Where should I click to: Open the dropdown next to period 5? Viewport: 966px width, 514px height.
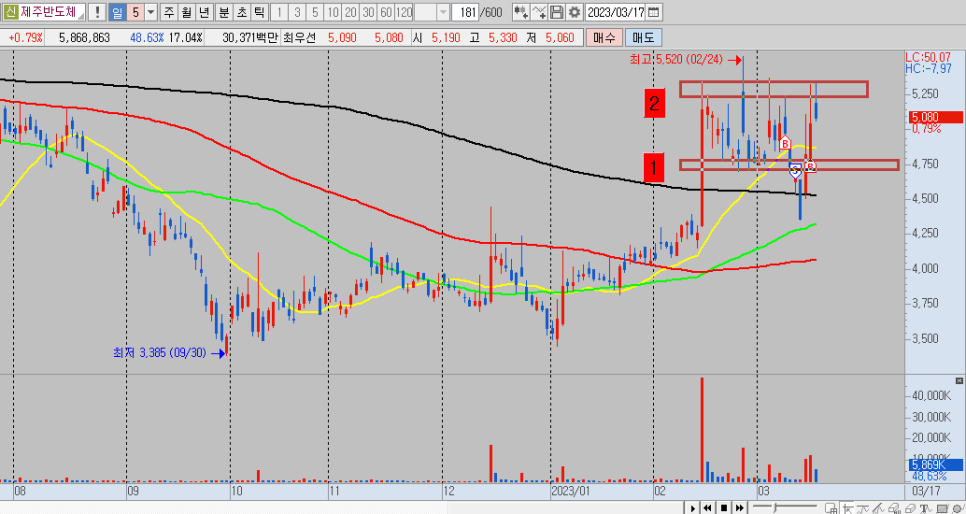[151, 12]
